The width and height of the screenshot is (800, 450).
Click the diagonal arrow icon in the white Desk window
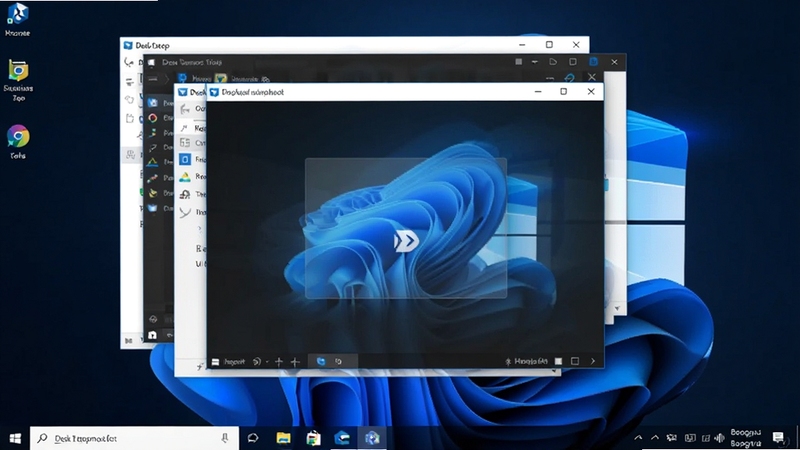pos(184,128)
